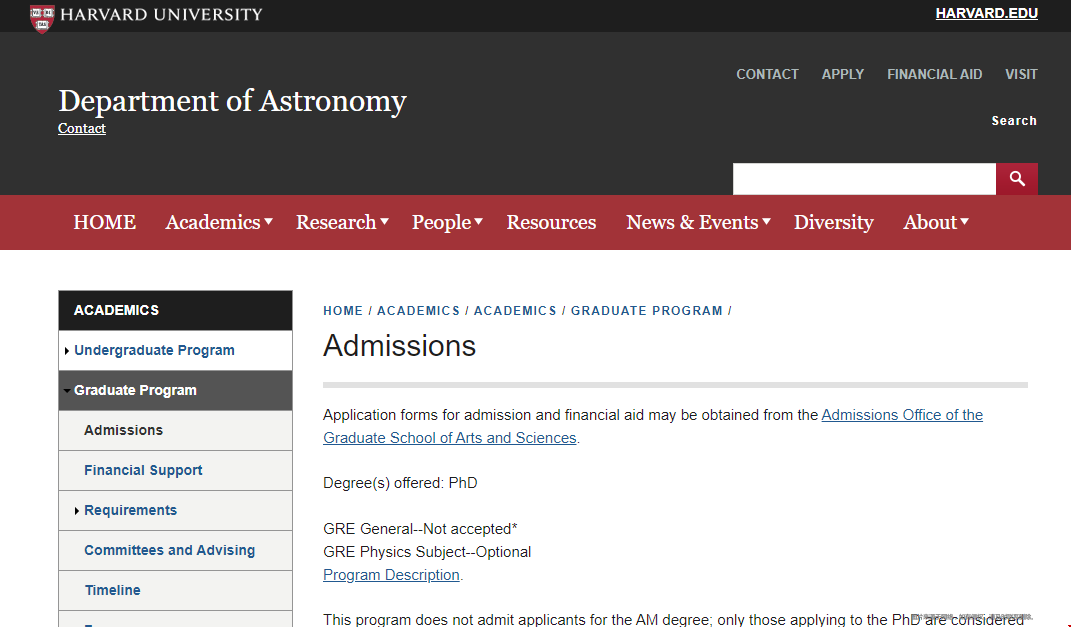Click the Search label above the search field

coord(1014,121)
